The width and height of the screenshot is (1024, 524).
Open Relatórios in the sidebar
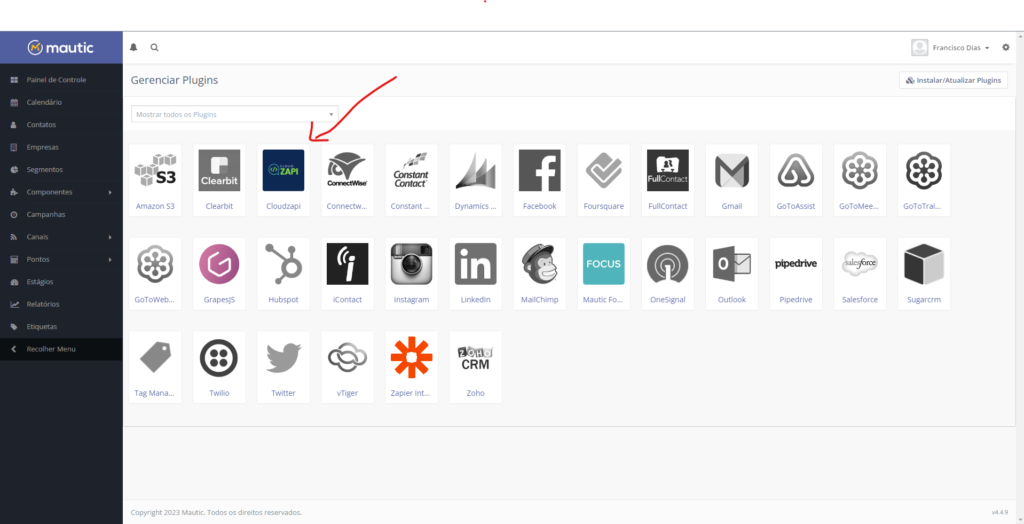point(61,304)
